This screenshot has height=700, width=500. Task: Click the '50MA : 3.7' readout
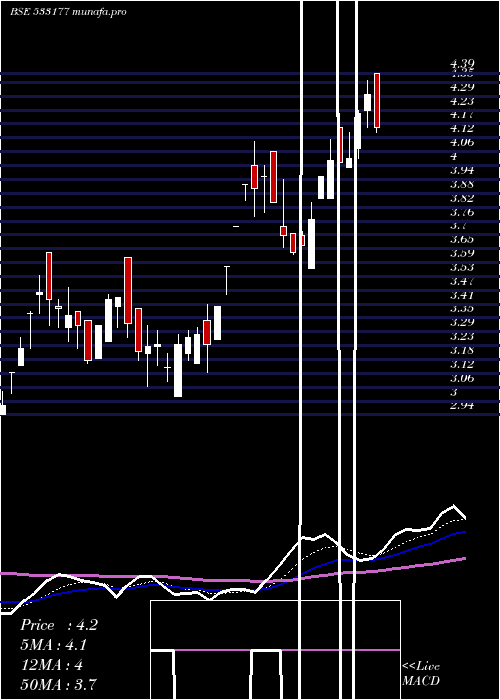pyautogui.click(x=58, y=684)
